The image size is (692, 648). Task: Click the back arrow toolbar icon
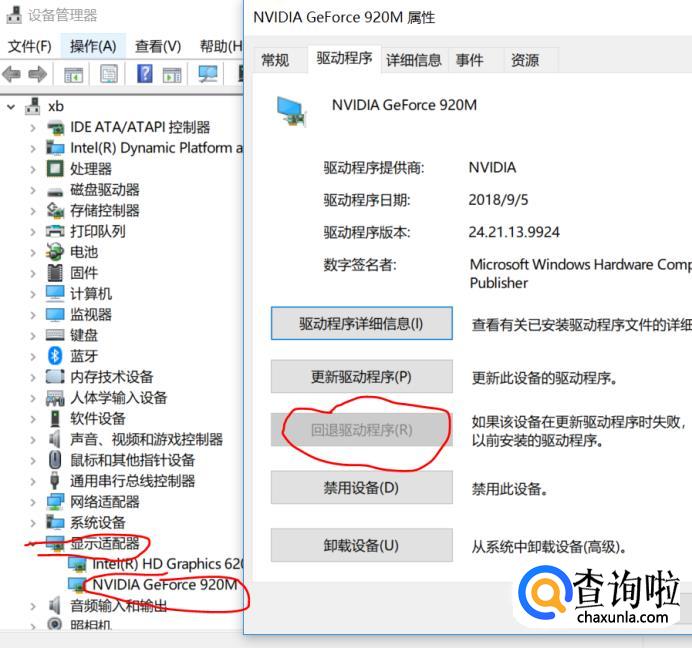(x=11, y=74)
